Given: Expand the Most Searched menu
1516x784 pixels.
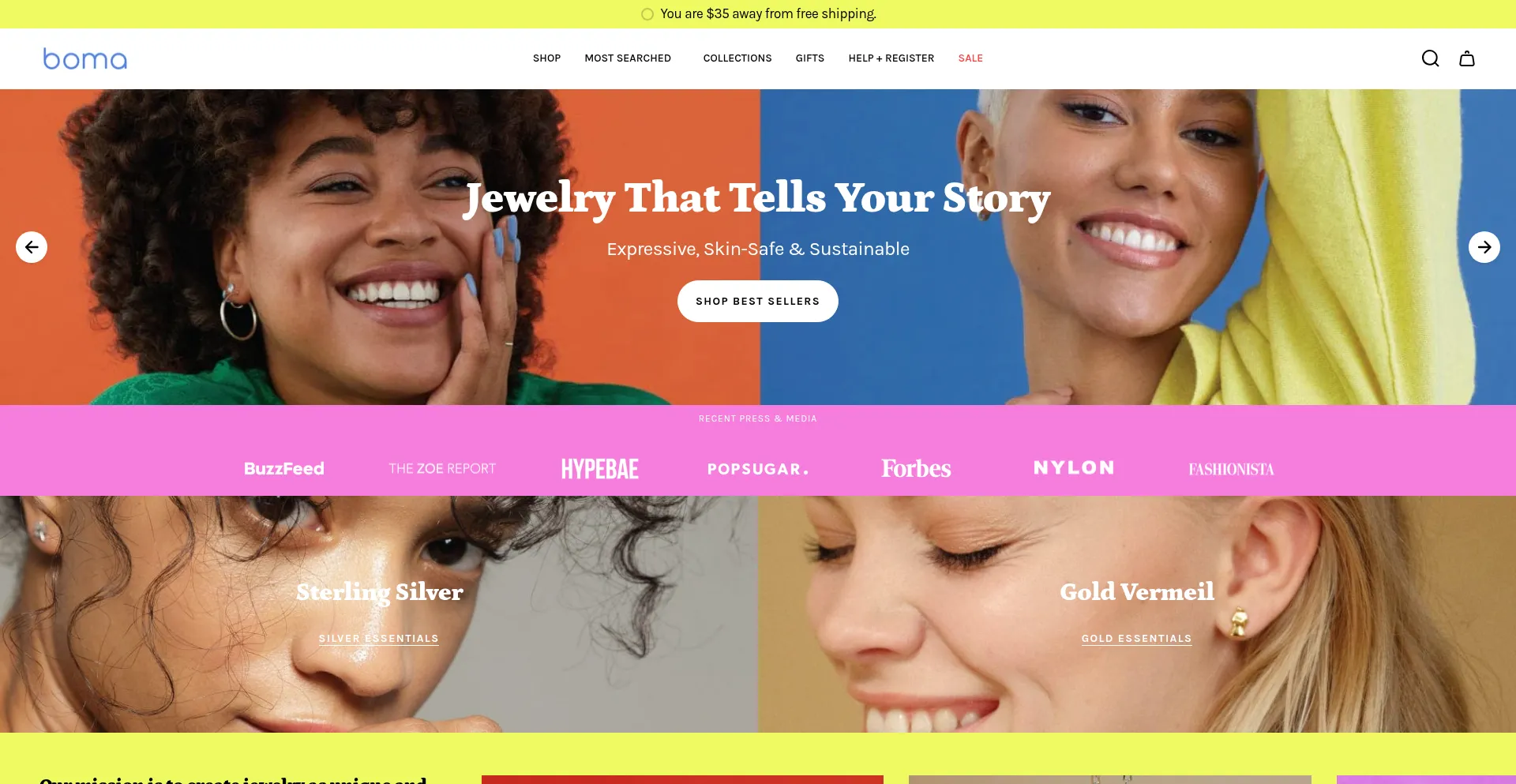Looking at the screenshot, I should [628, 58].
